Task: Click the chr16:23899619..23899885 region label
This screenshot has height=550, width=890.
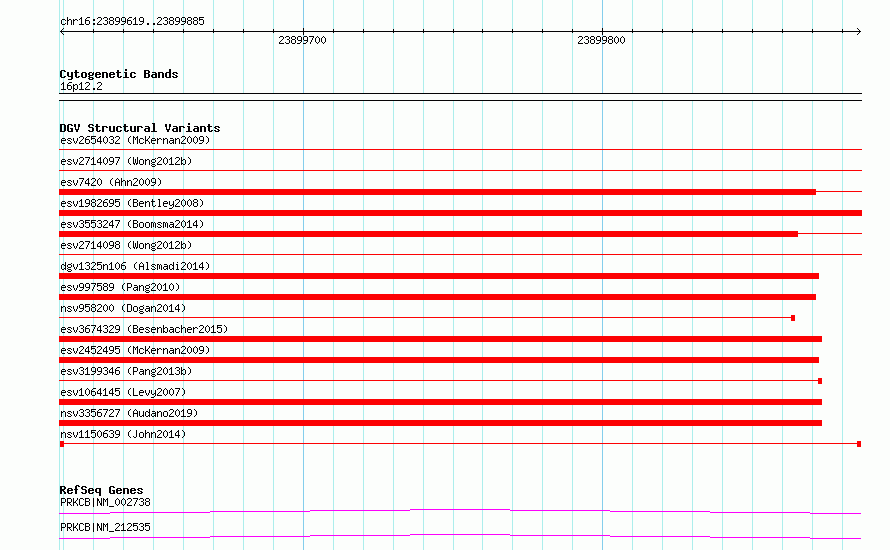Action: 132,22
